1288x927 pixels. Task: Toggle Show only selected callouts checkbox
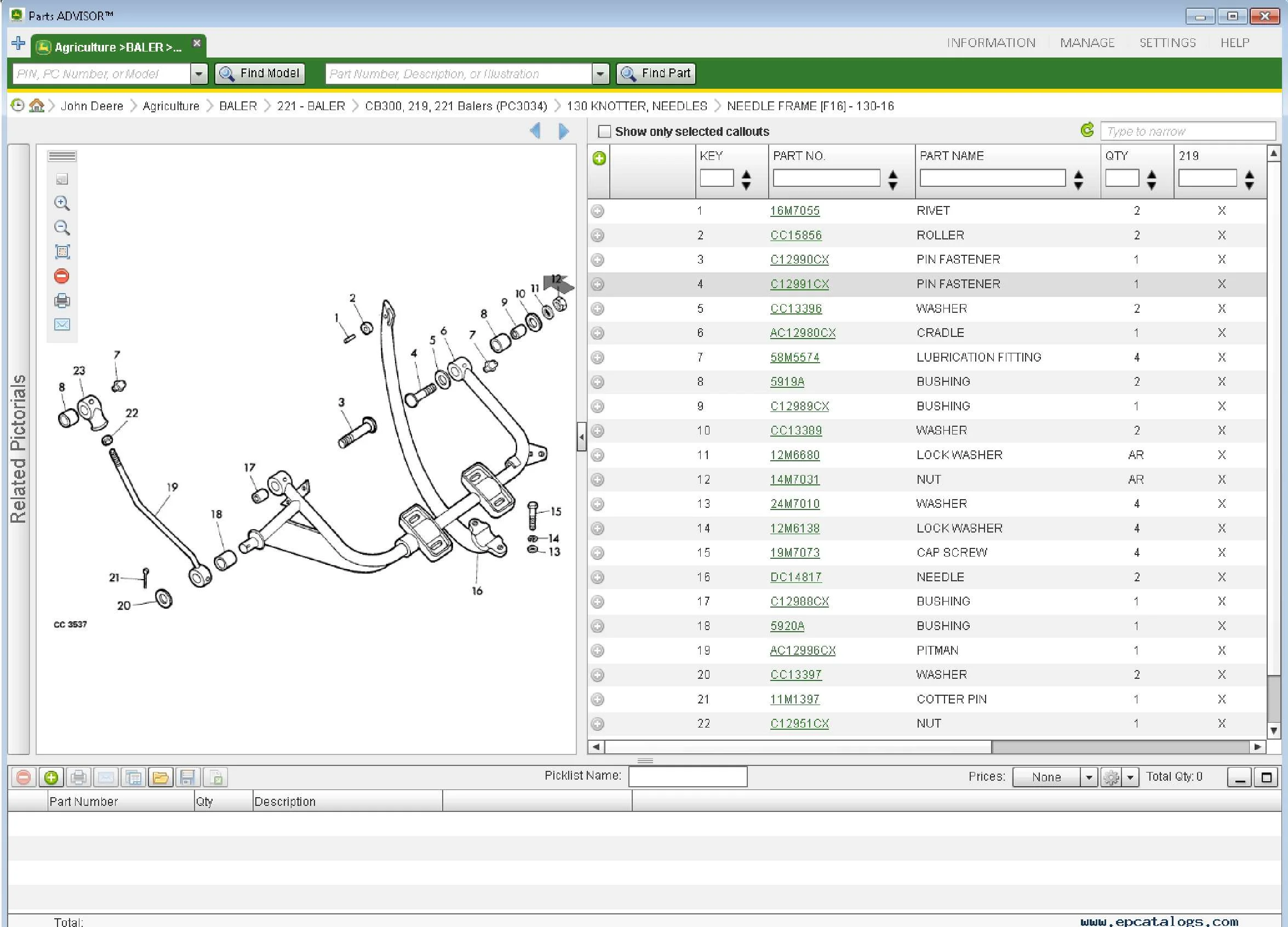pyautogui.click(x=604, y=132)
